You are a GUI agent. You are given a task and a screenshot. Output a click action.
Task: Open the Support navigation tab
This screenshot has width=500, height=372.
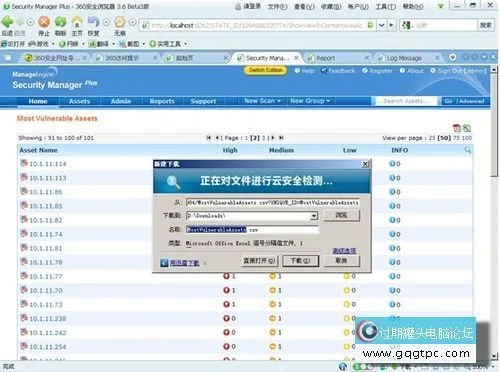tap(203, 101)
